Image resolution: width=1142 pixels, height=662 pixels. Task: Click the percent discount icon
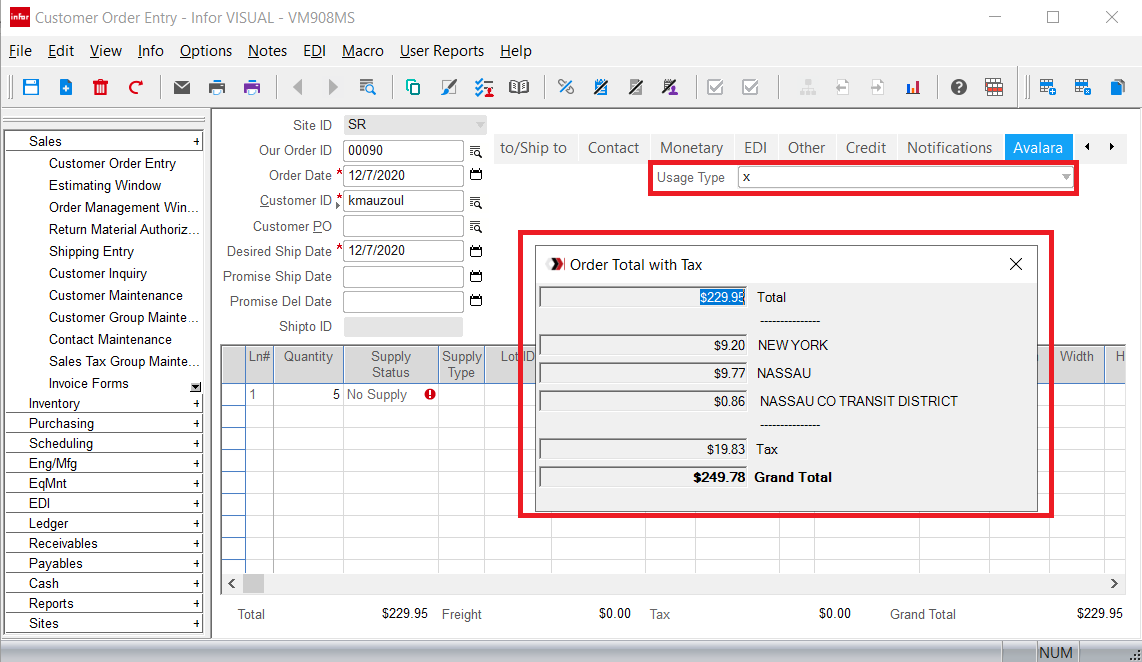(566, 87)
